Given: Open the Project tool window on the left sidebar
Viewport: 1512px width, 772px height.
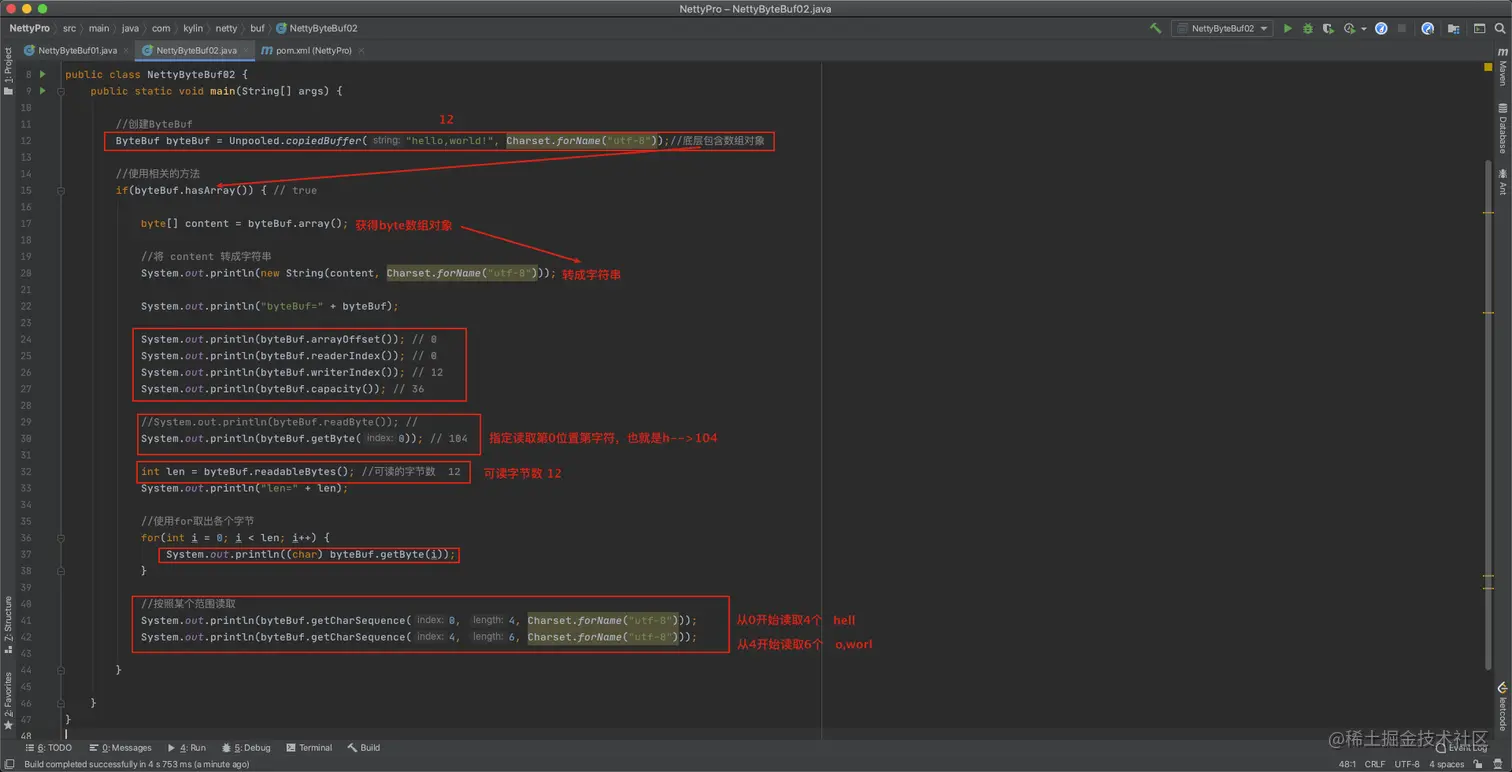Looking at the screenshot, I should pyautogui.click(x=8, y=72).
